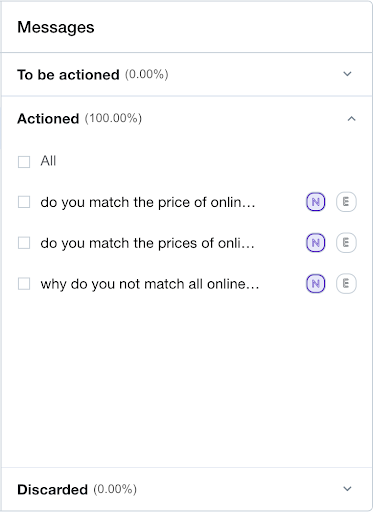
Task: Click the Actioned section title
Action: 48,119
